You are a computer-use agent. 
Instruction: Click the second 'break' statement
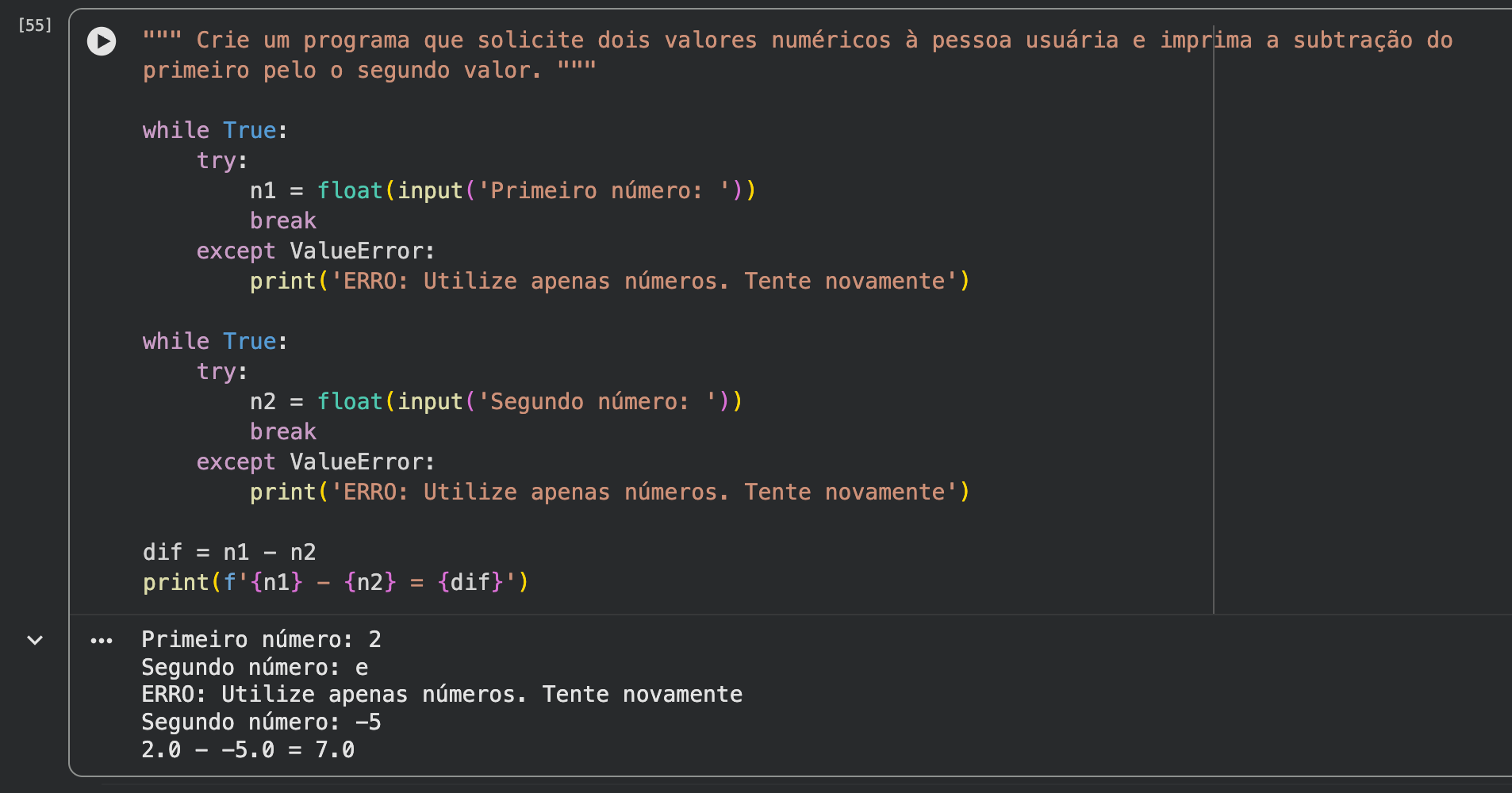tap(283, 432)
